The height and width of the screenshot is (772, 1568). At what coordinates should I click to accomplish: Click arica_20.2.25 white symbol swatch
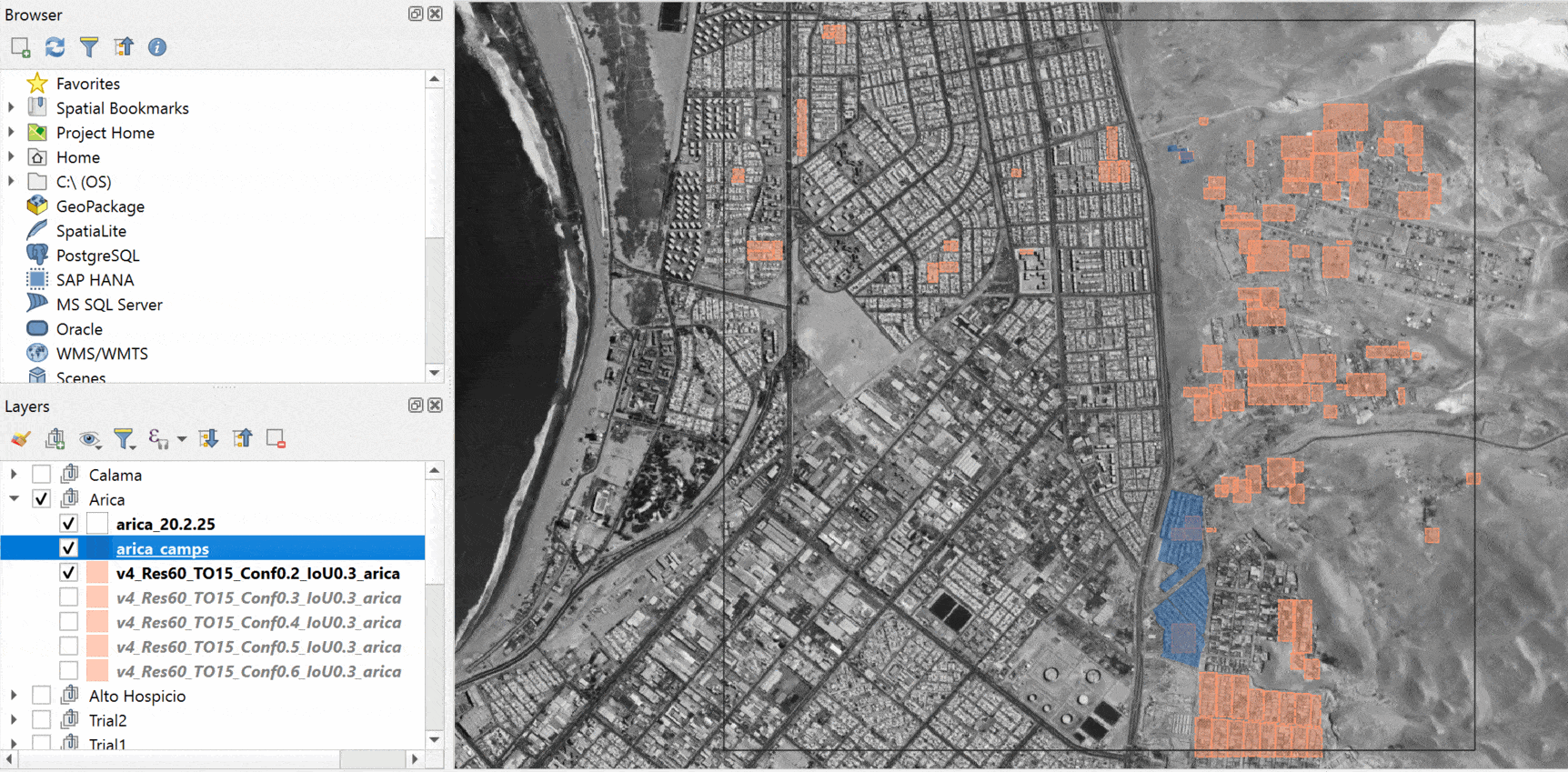(98, 524)
